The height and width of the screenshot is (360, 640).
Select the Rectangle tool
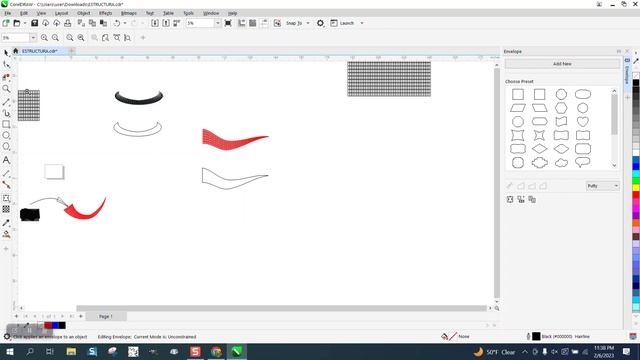tap(6, 124)
